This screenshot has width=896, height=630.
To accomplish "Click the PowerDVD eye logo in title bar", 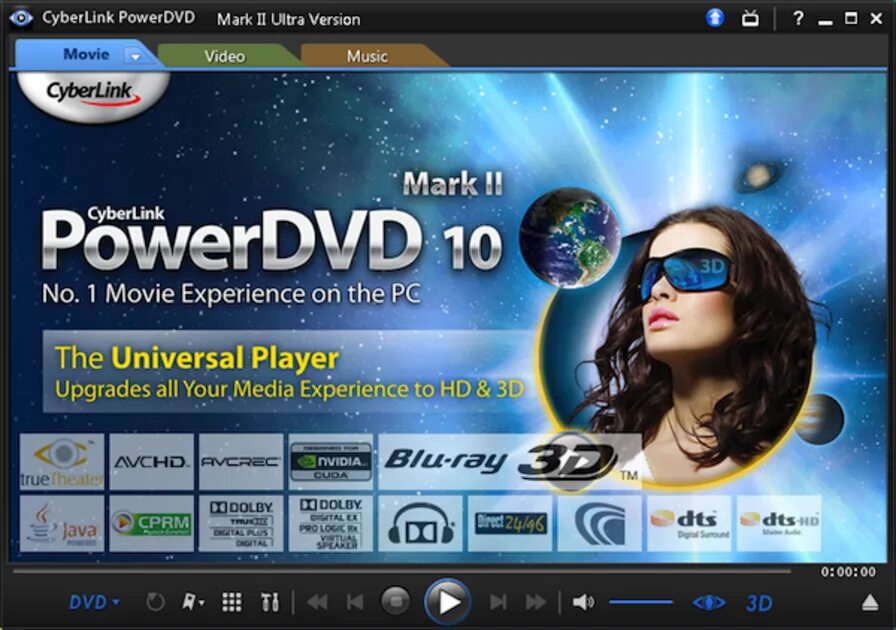I will click(21, 18).
